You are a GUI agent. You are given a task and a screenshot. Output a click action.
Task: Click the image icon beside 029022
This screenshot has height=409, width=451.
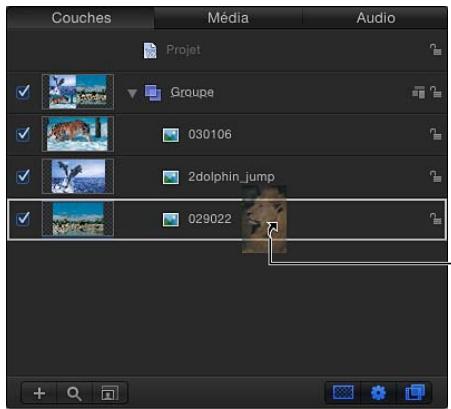[171, 220]
